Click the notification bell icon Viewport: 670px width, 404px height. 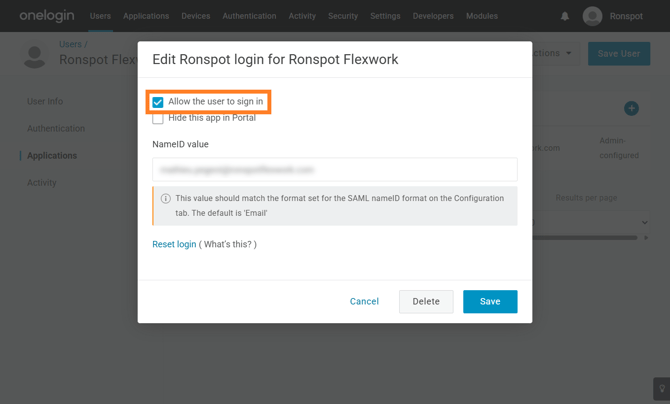(565, 16)
